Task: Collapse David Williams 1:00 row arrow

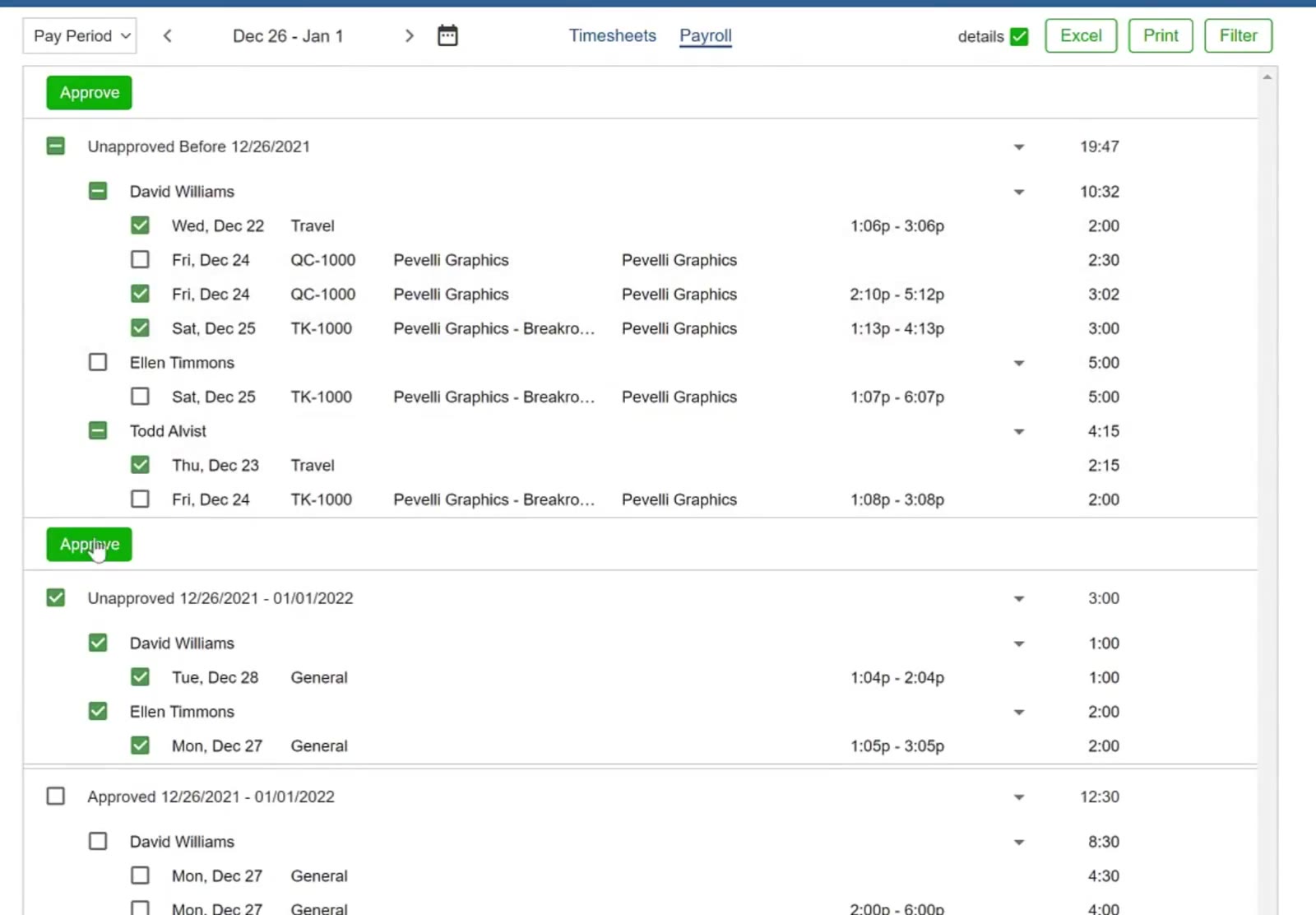Action: (1018, 643)
